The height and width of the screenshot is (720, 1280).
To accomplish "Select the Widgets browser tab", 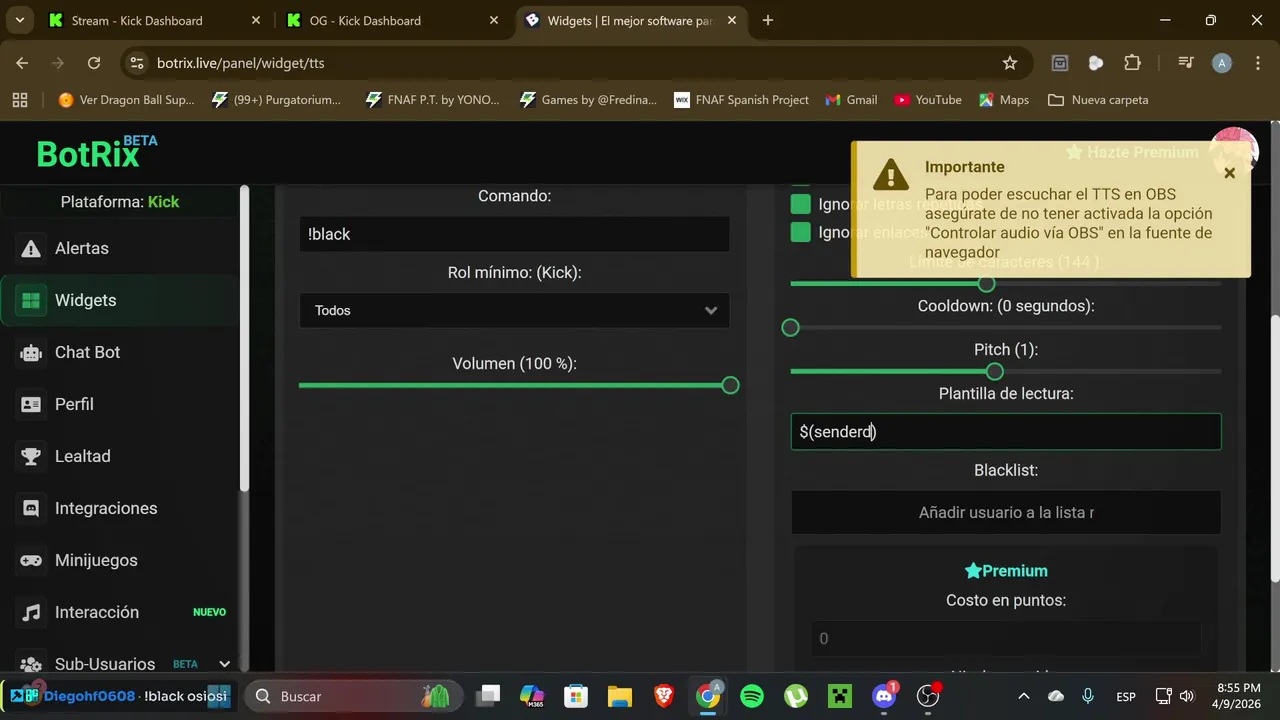I will point(630,20).
